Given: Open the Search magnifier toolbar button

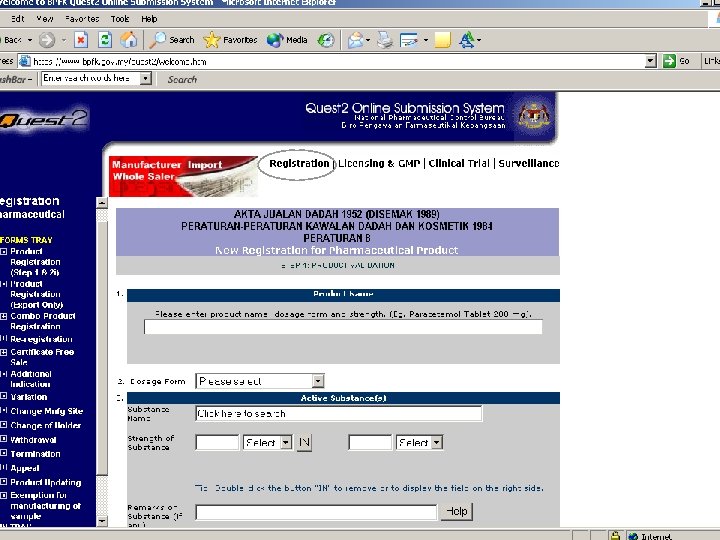Looking at the screenshot, I should (172, 40).
